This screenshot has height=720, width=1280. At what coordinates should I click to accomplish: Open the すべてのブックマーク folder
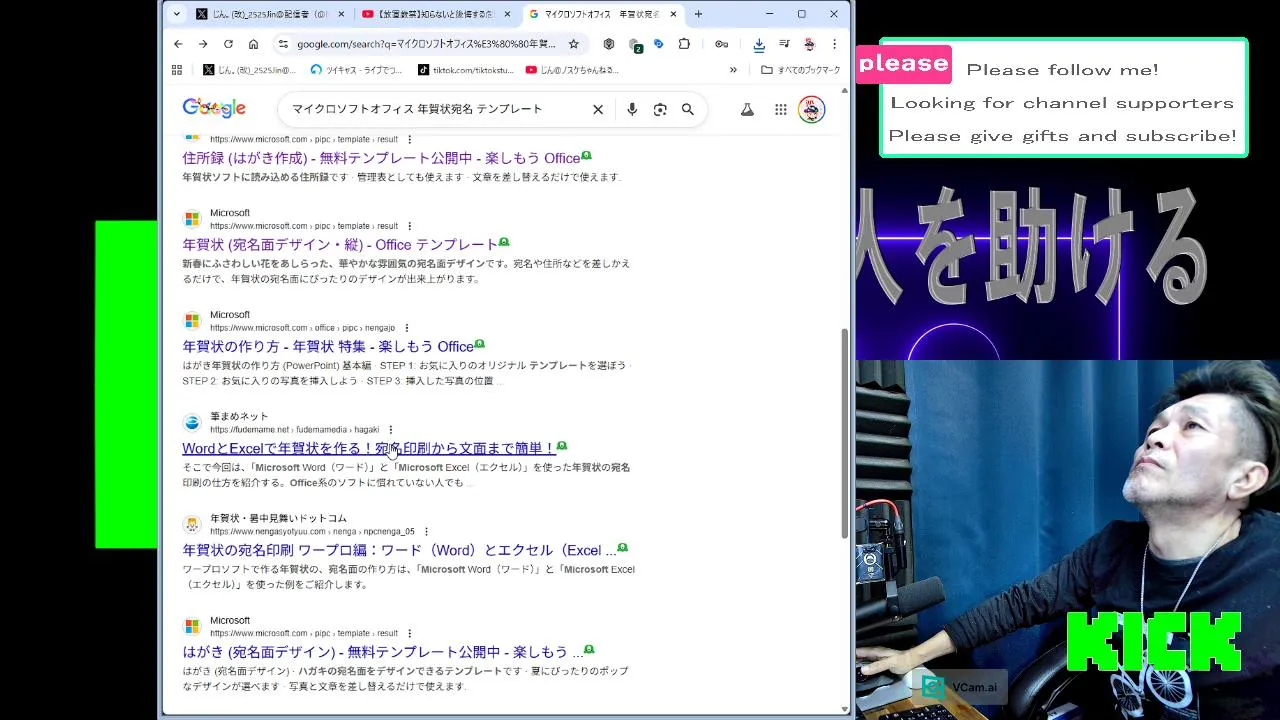[800, 70]
